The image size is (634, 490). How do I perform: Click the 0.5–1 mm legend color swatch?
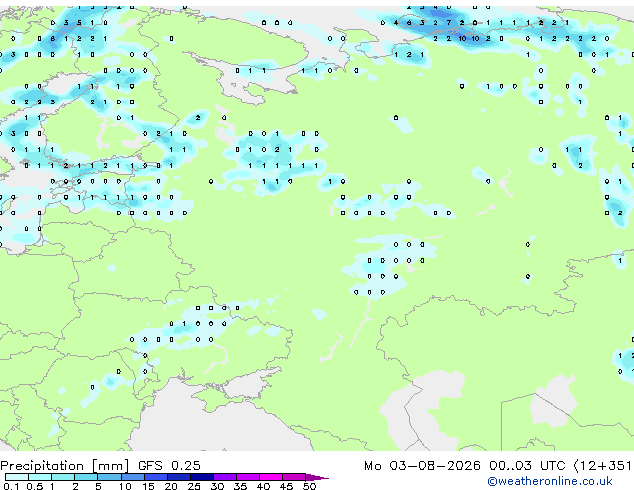(40, 477)
